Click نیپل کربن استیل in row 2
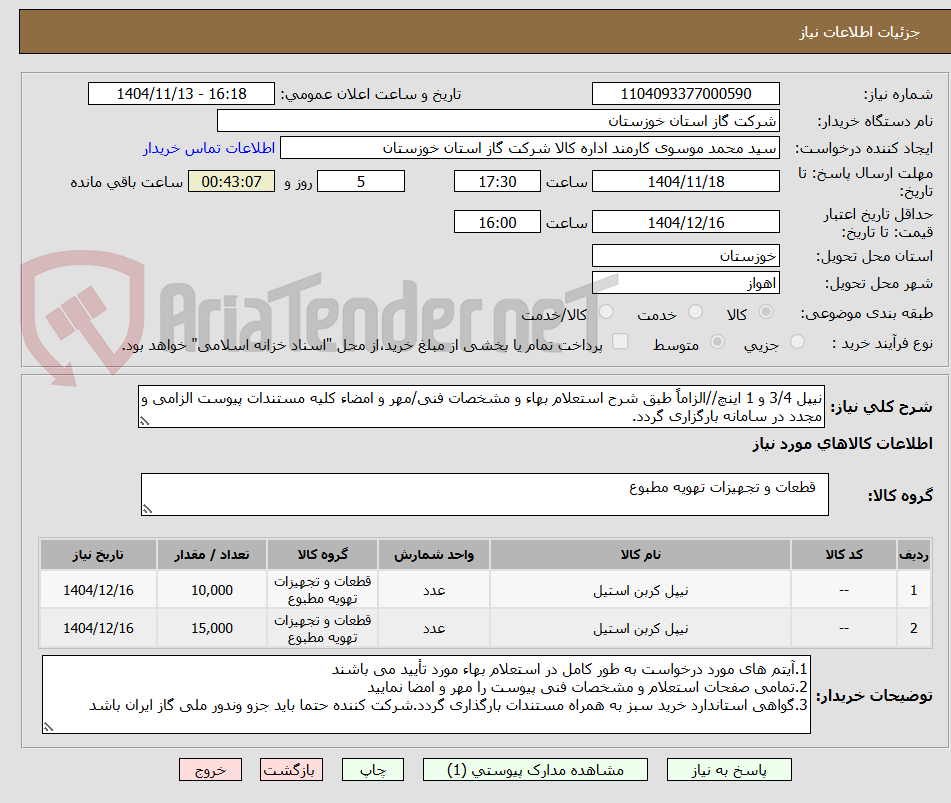This screenshot has width=951, height=803. [640, 628]
